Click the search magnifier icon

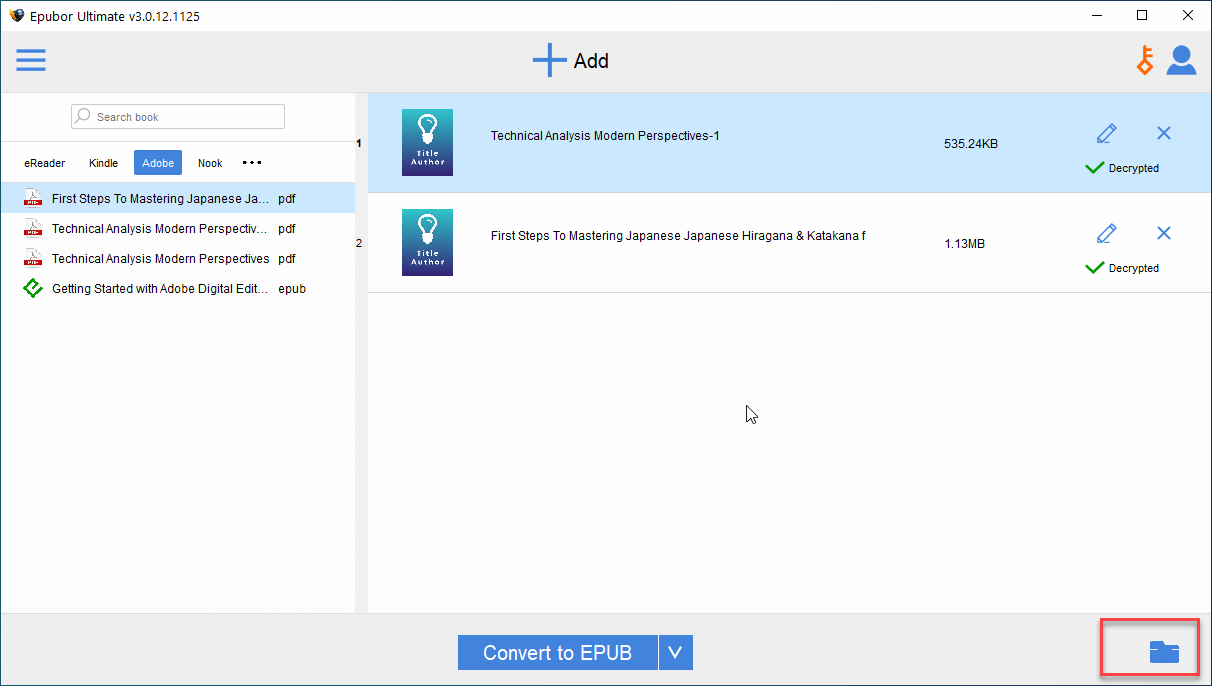(83, 116)
